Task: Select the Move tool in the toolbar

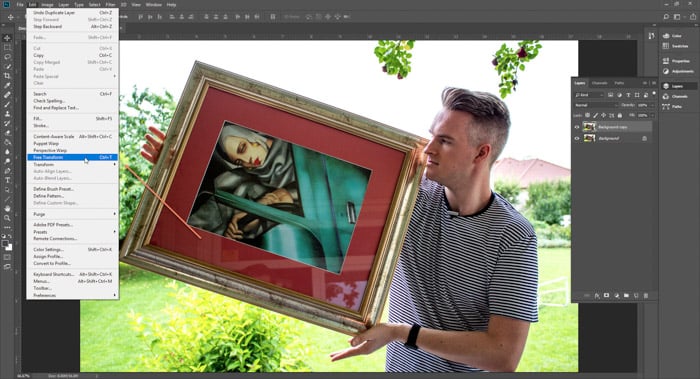Action: pyautogui.click(x=7, y=38)
